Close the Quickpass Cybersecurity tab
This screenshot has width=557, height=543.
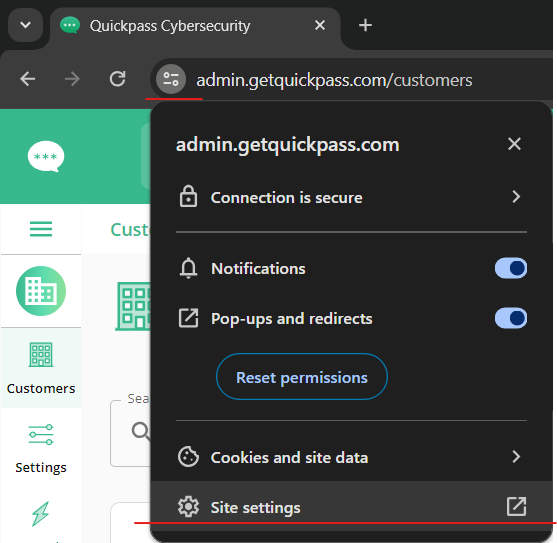(320, 25)
